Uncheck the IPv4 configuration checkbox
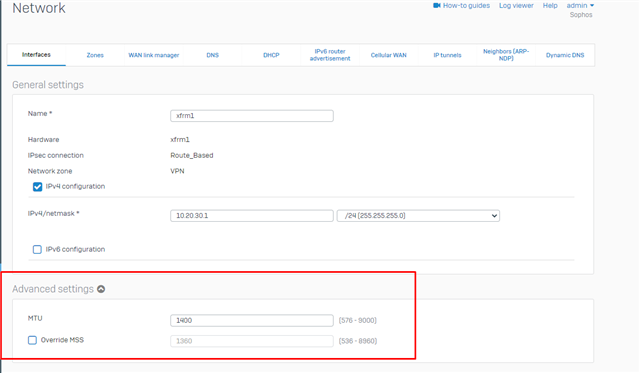This screenshot has width=640, height=373. [37, 187]
